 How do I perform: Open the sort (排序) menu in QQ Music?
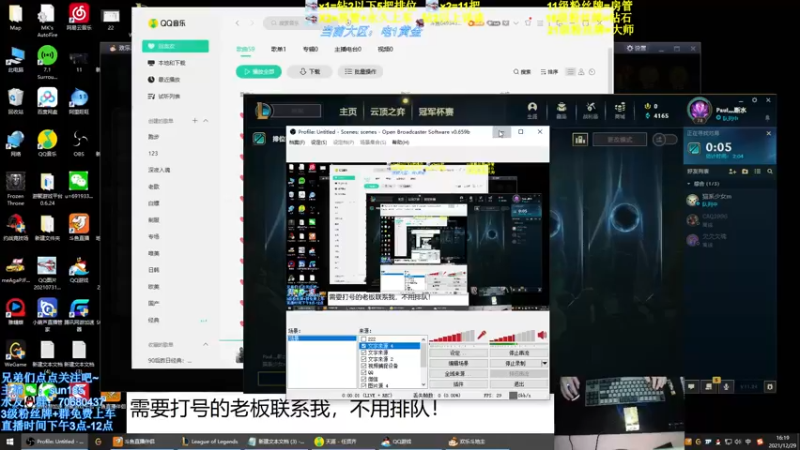point(549,72)
